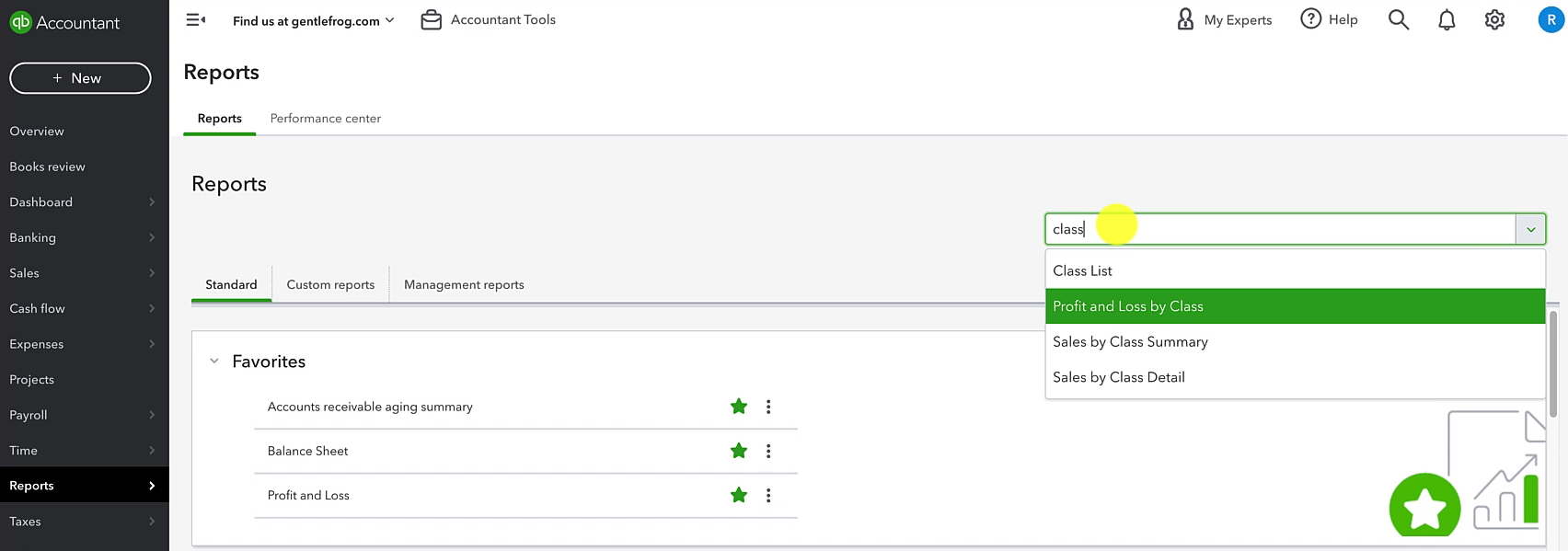1568x551 pixels.
Task: Open the Accountant Tools briefcase icon
Action: 432,19
